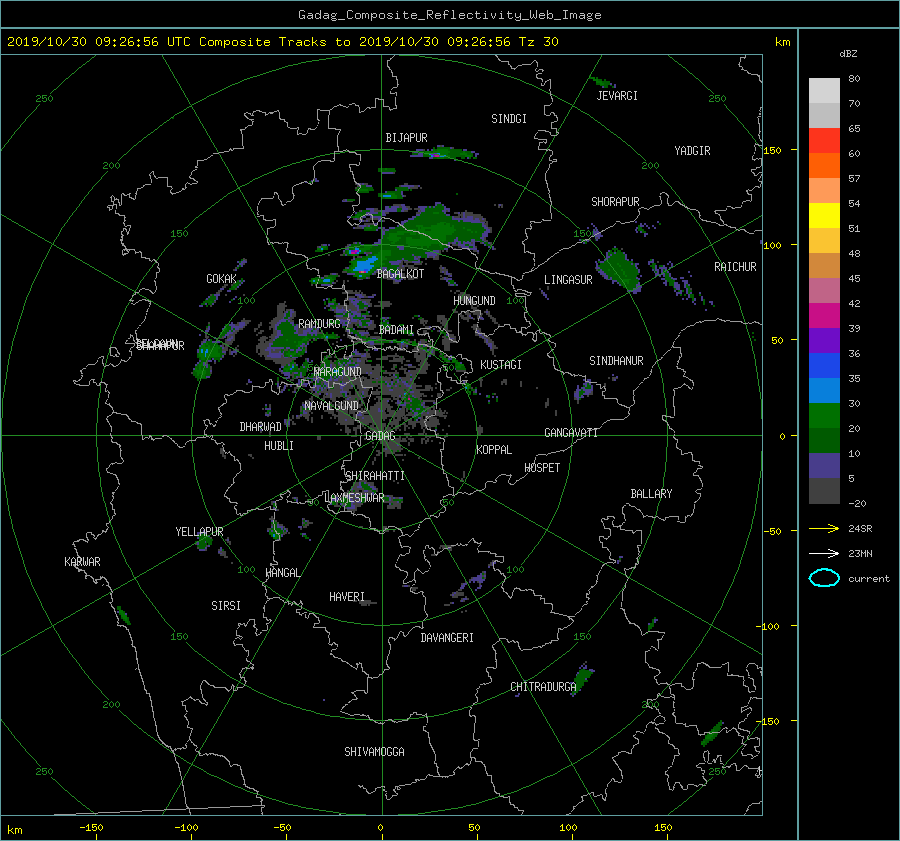Click the SINDHANUR city label
900x841 pixels.
click(x=616, y=361)
